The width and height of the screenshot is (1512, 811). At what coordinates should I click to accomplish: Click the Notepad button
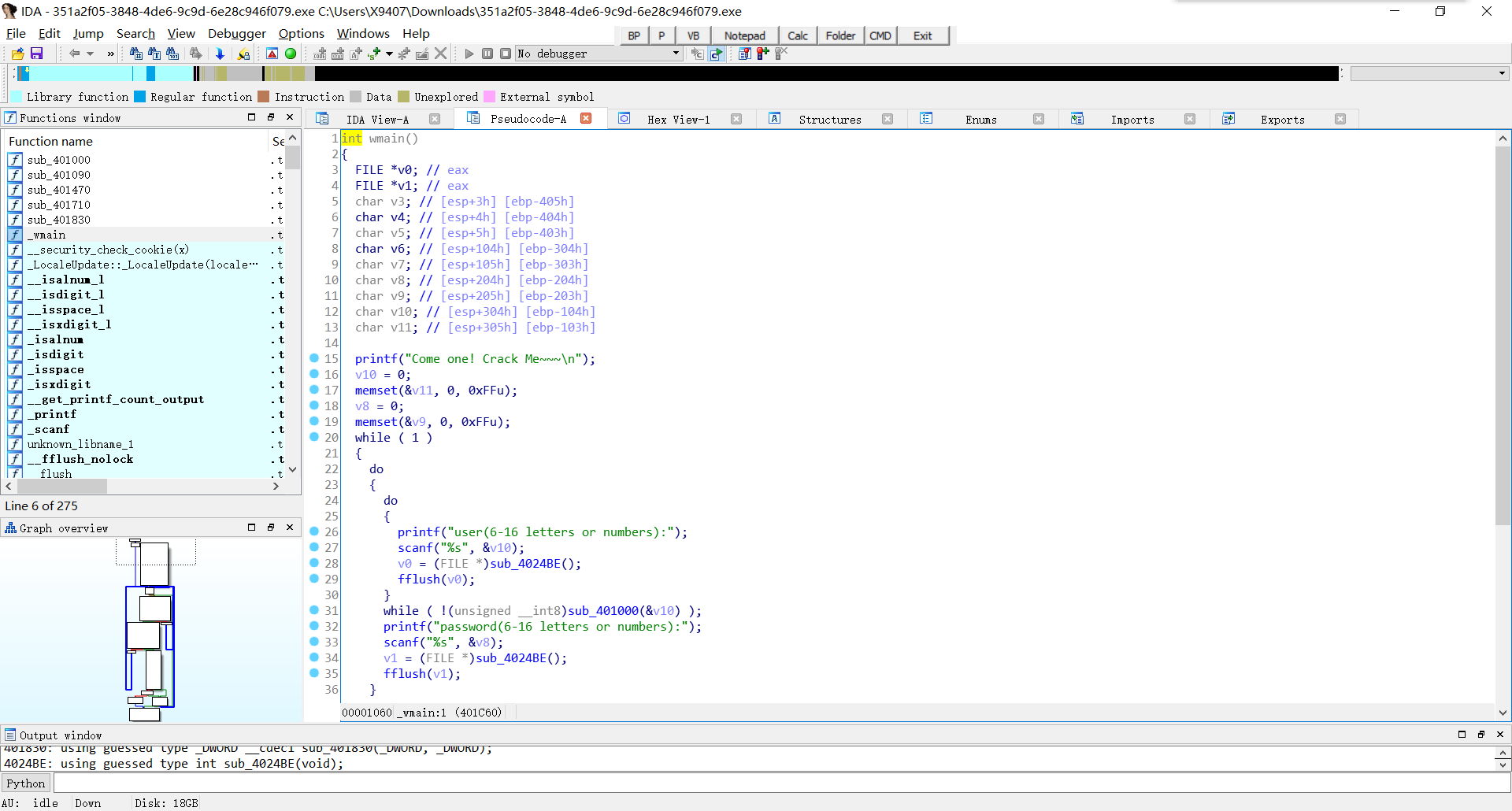pyautogui.click(x=744, y=35)
